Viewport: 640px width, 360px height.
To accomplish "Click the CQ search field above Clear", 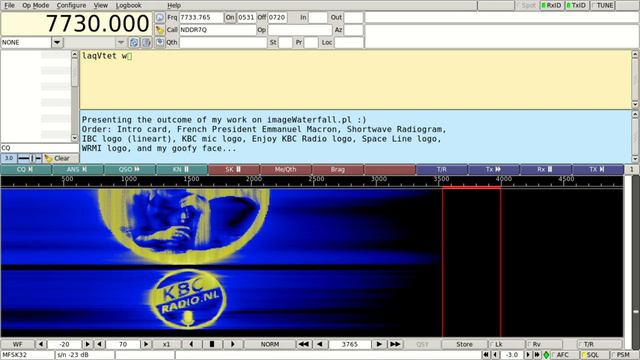I will click(x=40, y=148).
